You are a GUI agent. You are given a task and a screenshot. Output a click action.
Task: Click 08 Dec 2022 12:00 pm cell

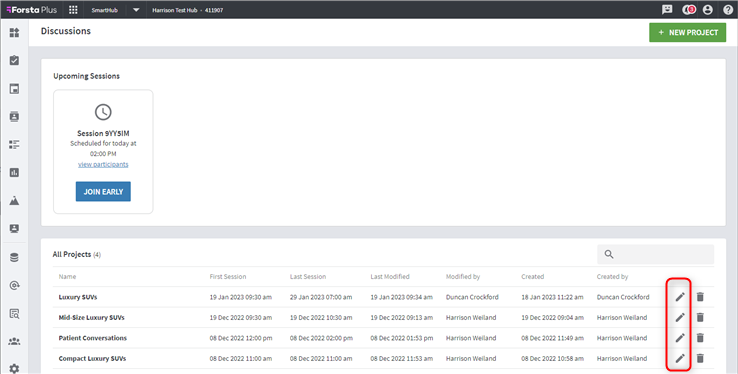(x=241, y=338)
